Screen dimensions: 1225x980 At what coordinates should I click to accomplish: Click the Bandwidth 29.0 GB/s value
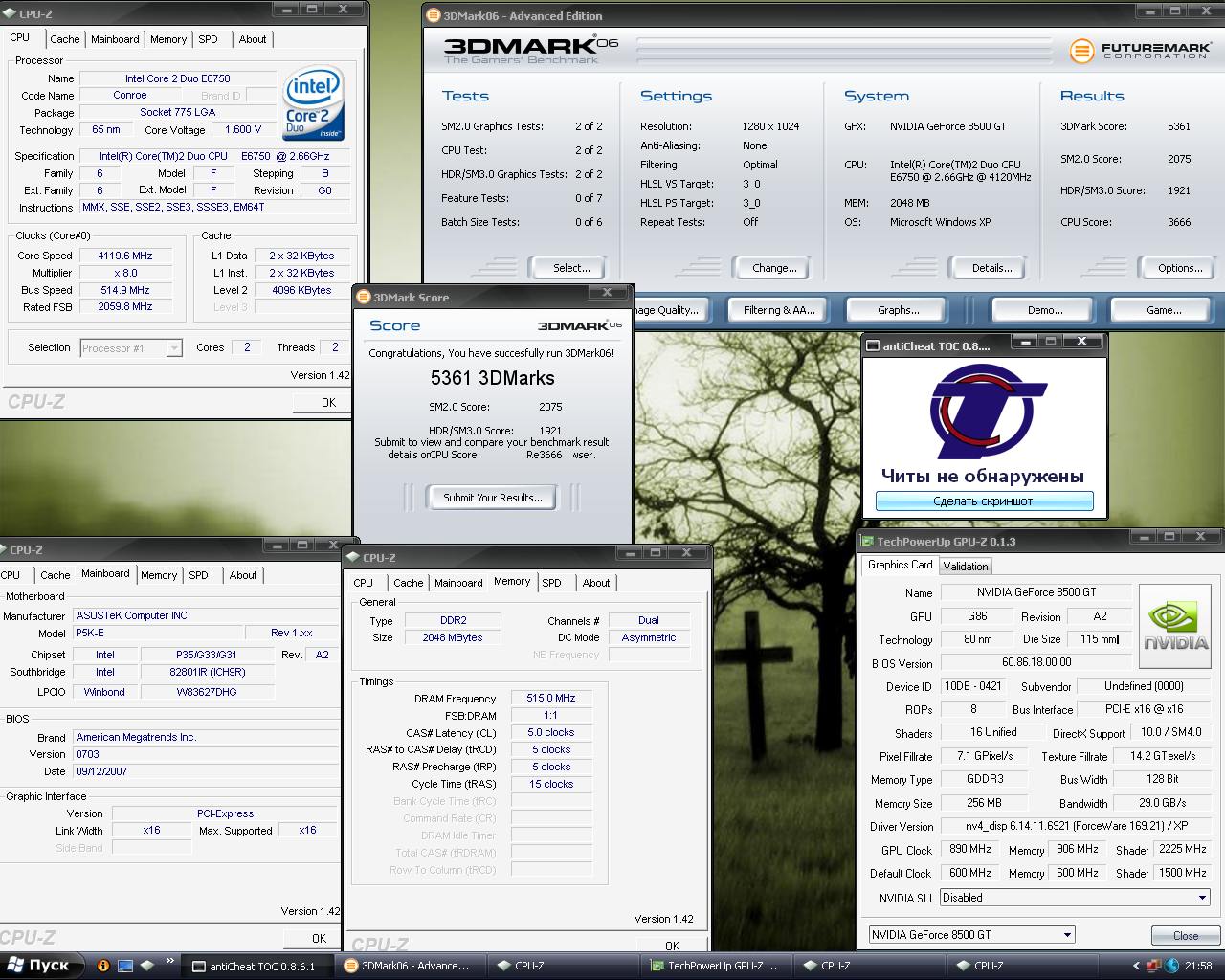(1163, 804)
